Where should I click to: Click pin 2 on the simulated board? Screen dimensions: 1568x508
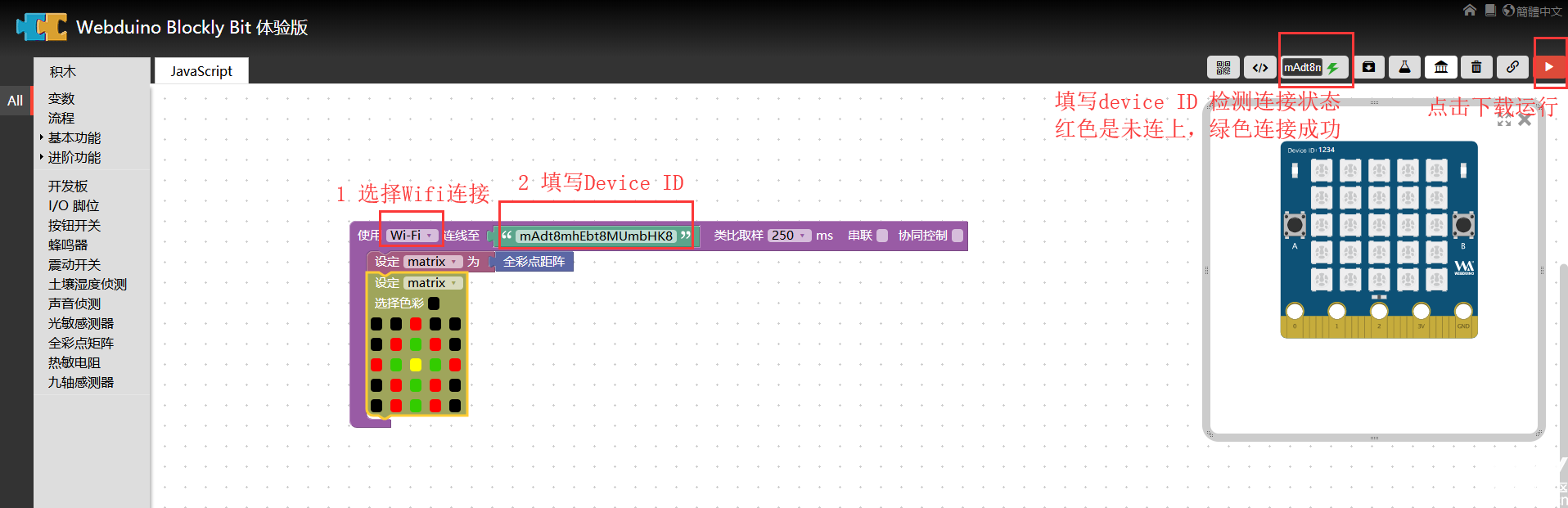pos(1379,311)
